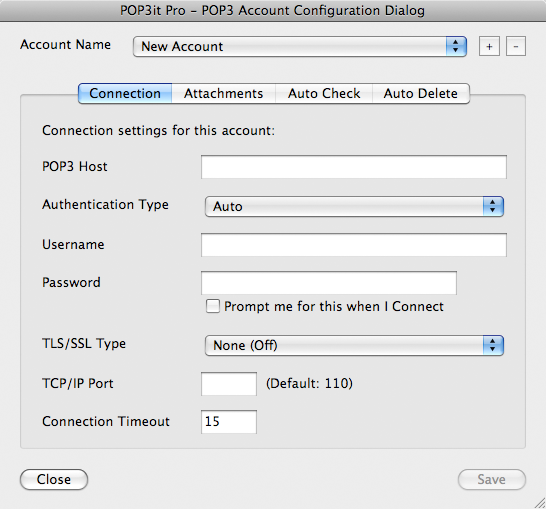Click the Password input field

tap(329, 283)
